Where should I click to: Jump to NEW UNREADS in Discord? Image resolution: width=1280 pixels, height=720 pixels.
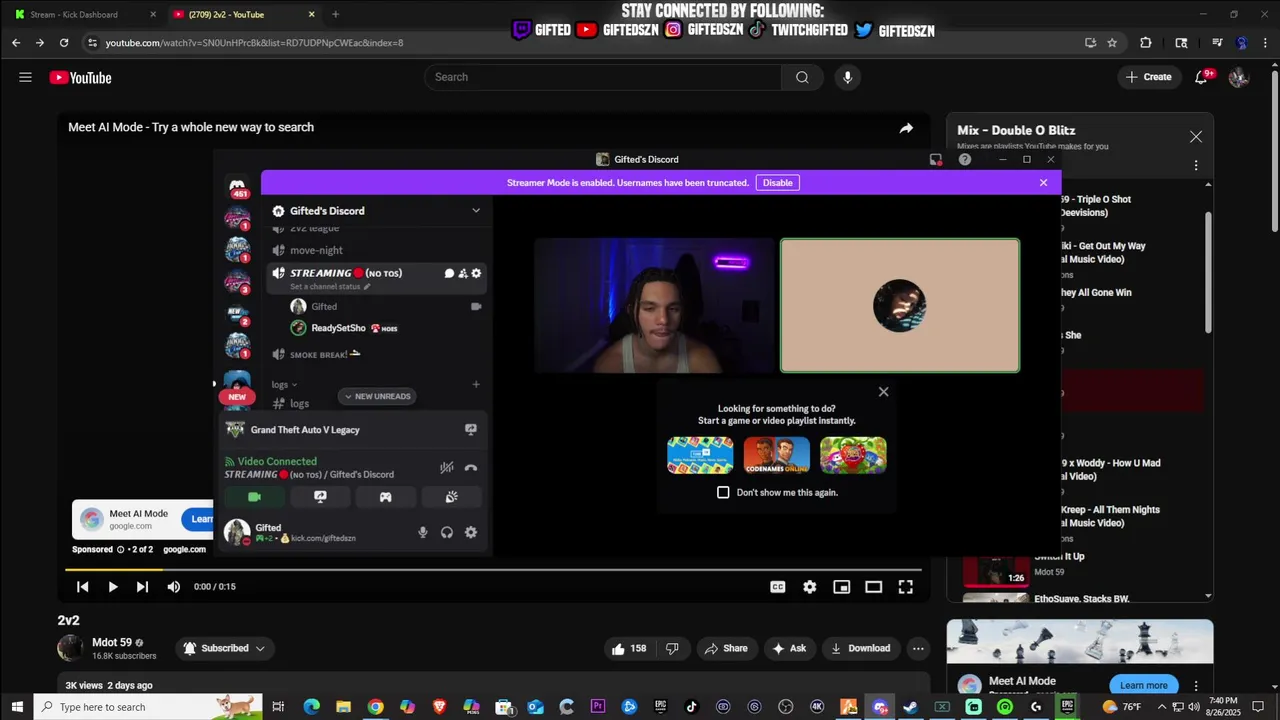378,396
